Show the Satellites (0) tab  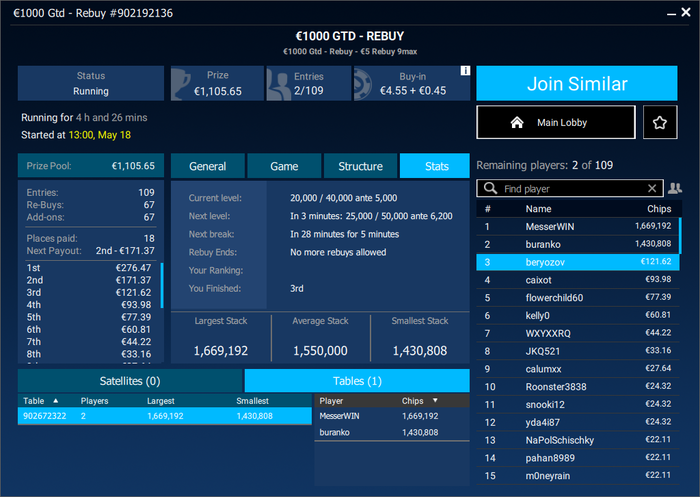130,381
